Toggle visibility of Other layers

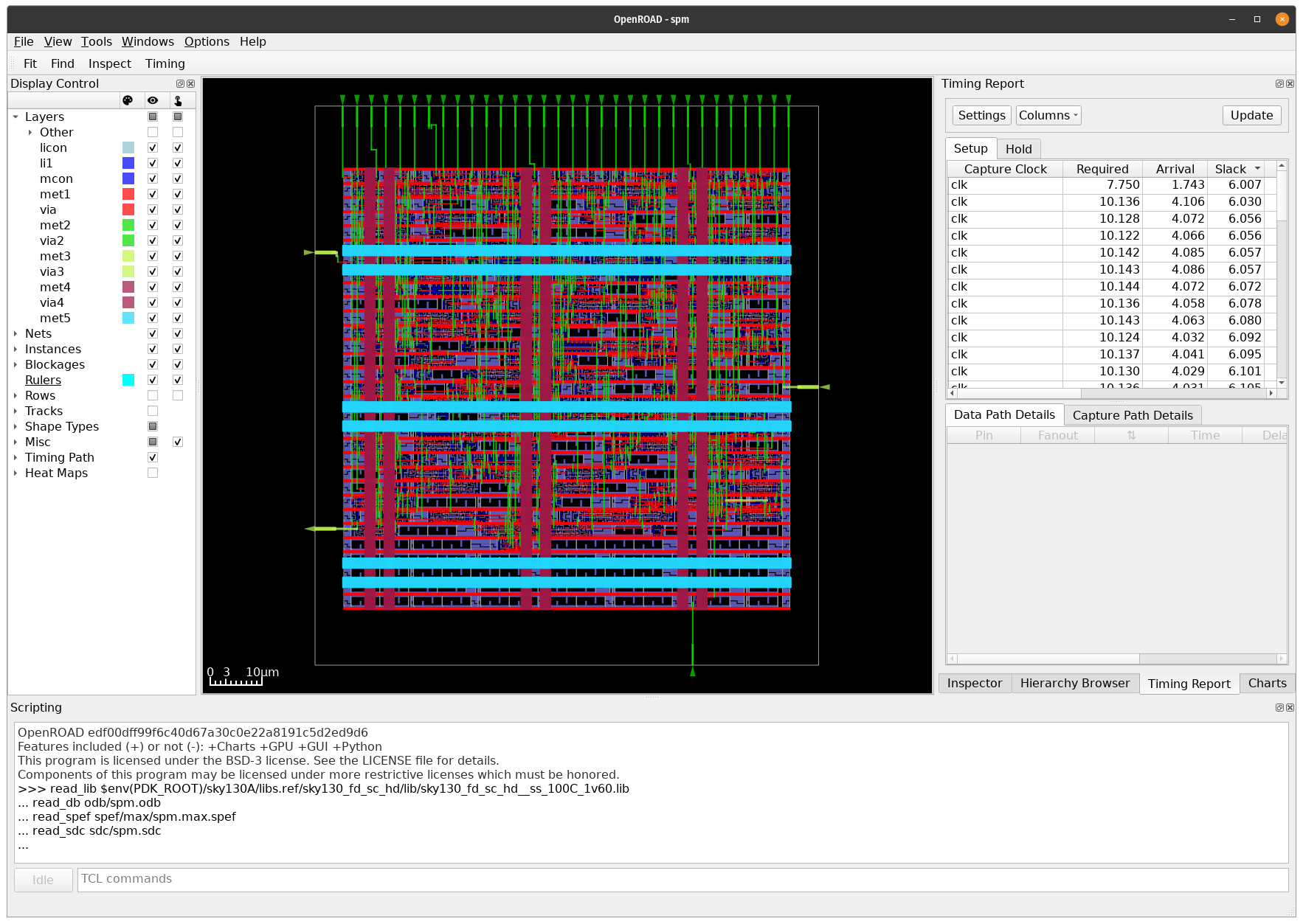[x=153, y=132]
